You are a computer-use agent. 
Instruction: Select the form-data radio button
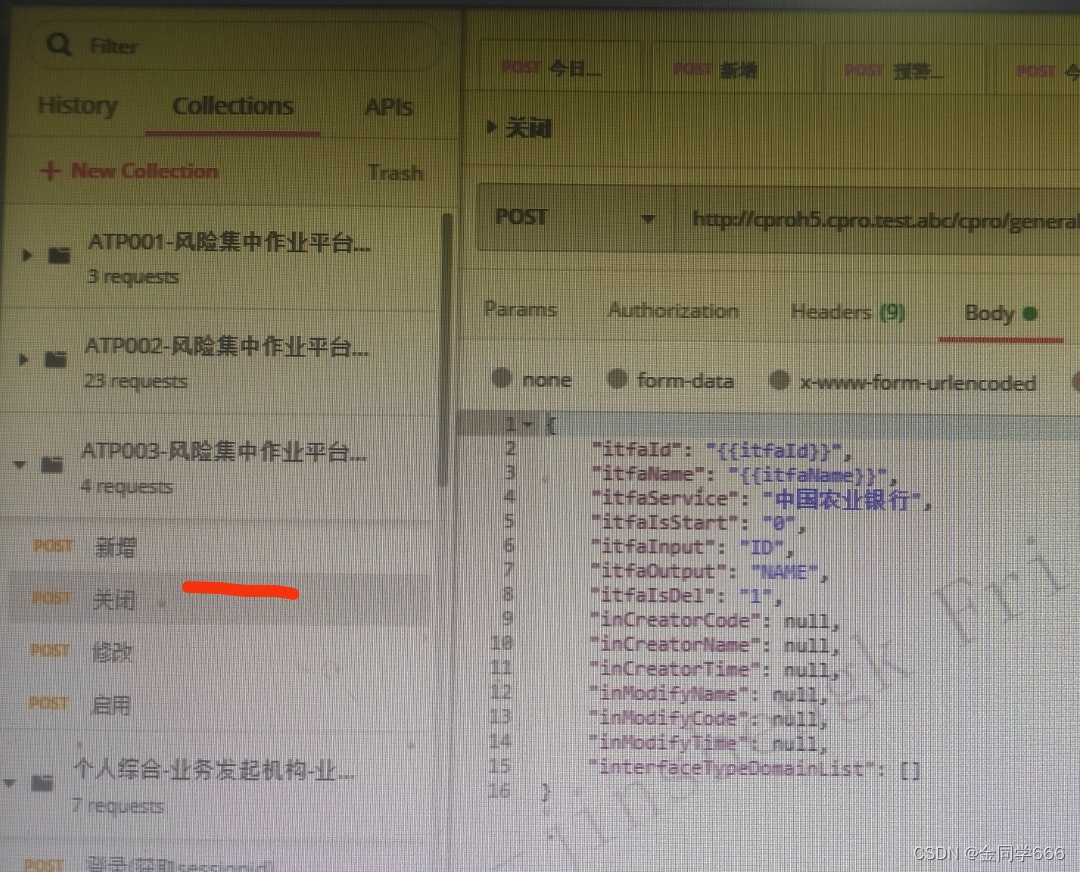pyautogui.click(x=616, y=379)
